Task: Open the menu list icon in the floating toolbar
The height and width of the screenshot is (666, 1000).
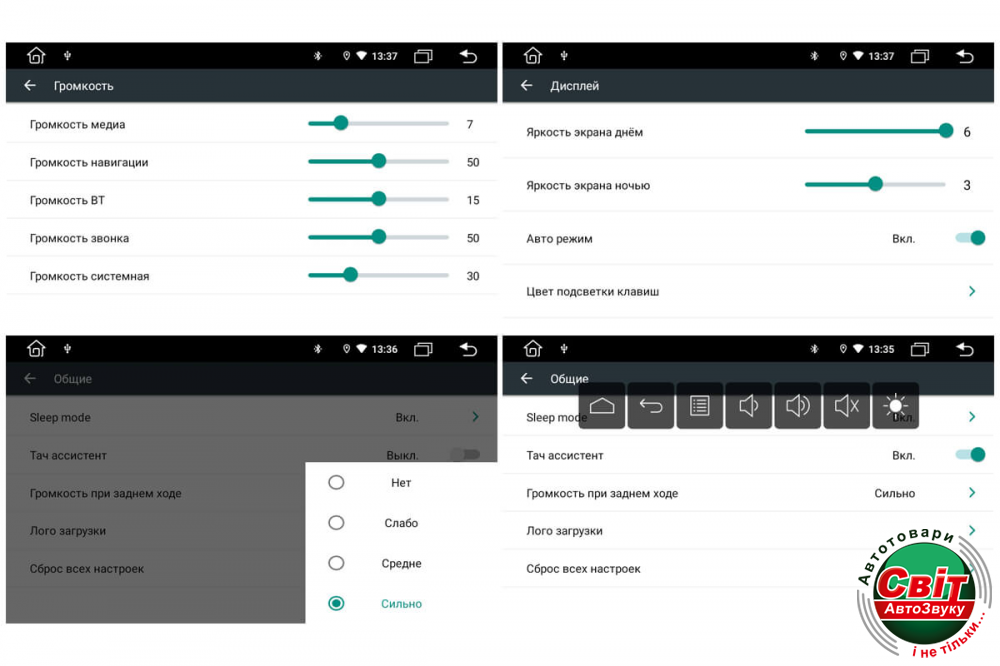Action: (699, 406)
